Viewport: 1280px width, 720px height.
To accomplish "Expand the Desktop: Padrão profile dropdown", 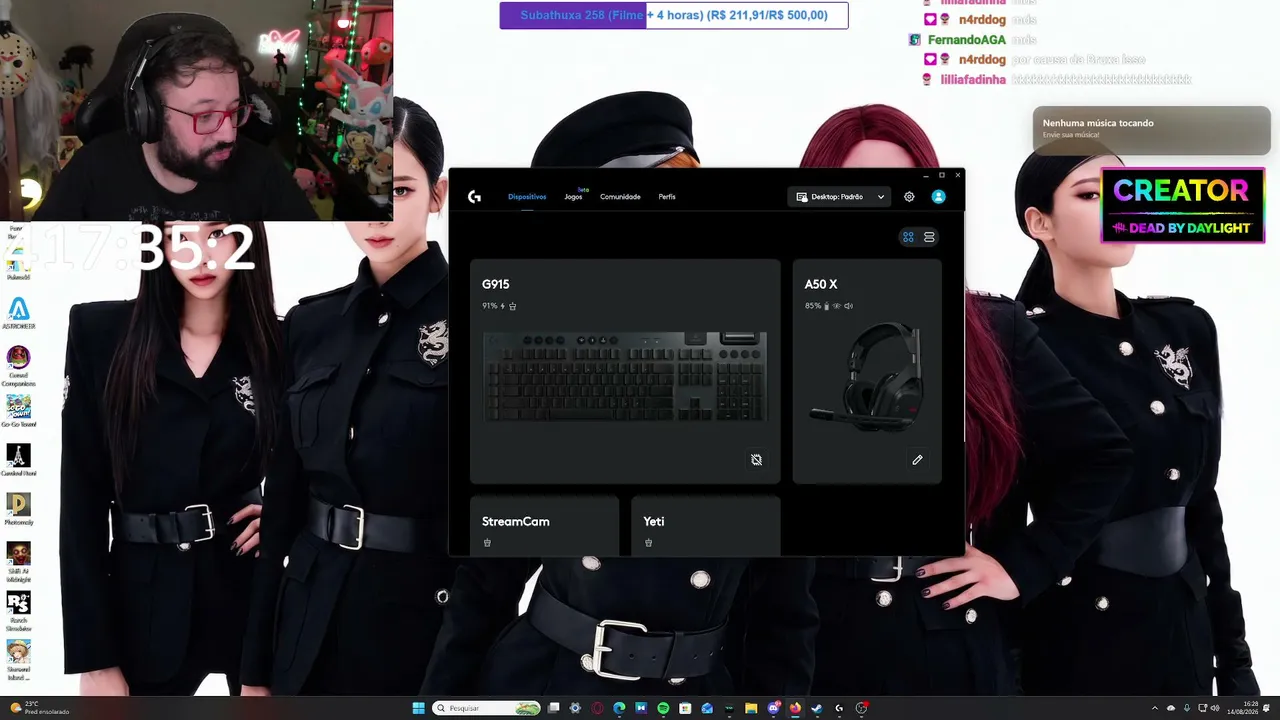I will 840,197.
